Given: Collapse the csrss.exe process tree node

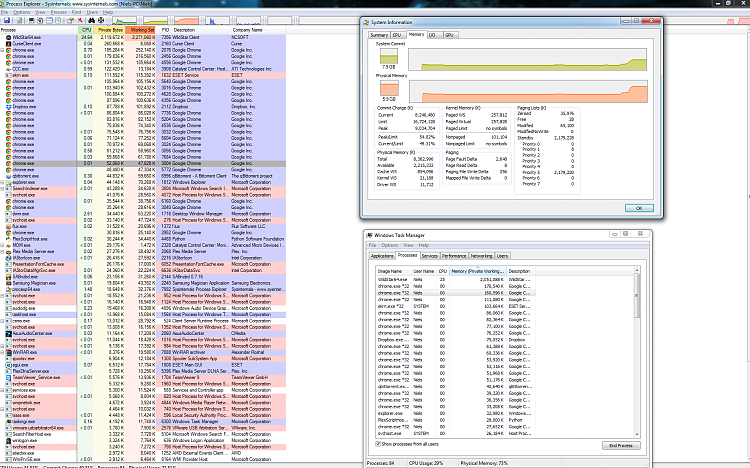Looking at the screenshot, I should click(2, 321).
